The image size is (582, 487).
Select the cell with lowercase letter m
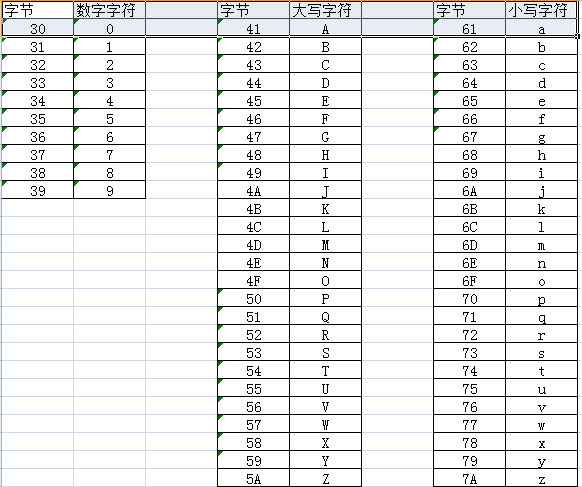point(542,245)
